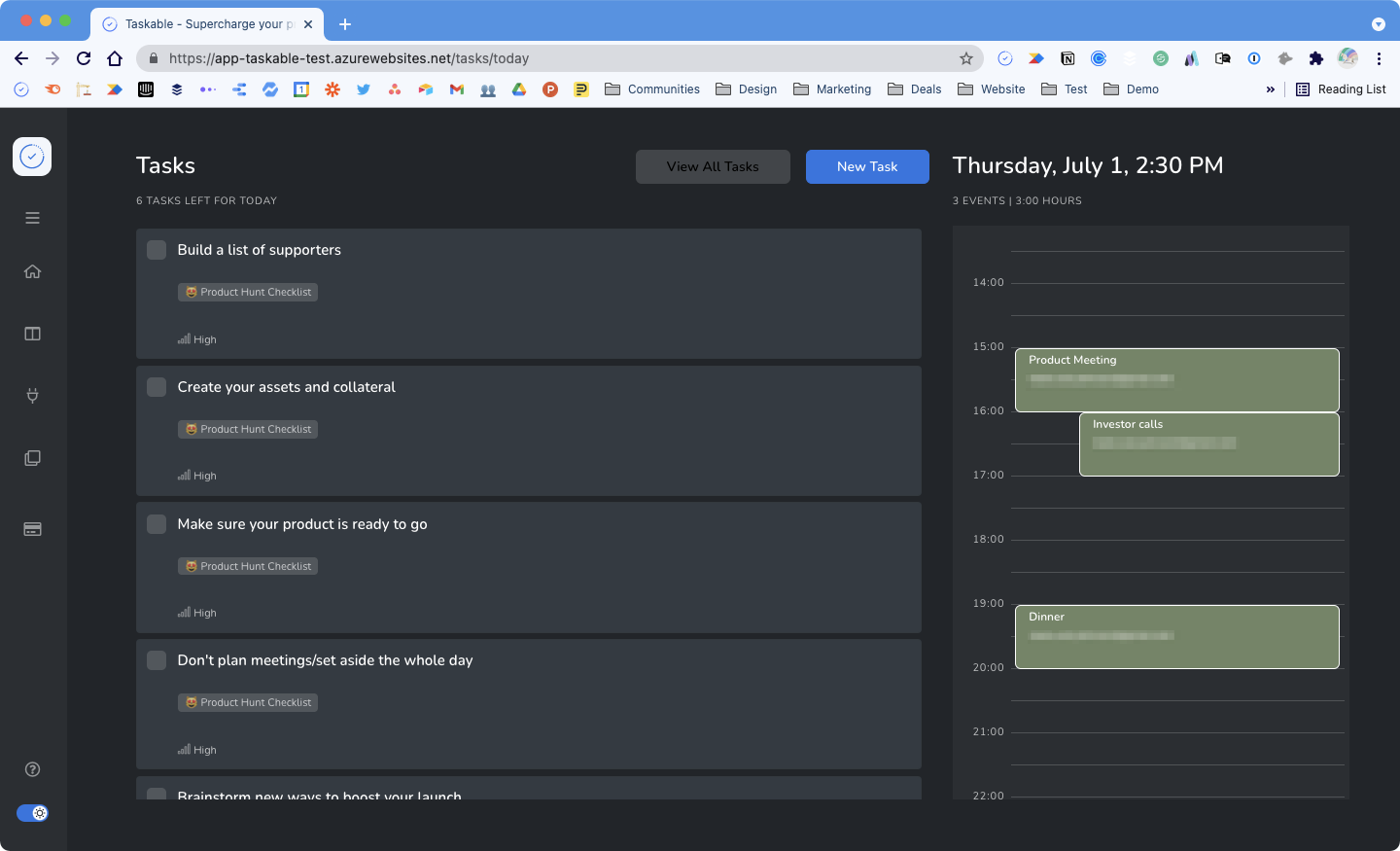Go to Home via the house sidebar icon

pos(32,271)
